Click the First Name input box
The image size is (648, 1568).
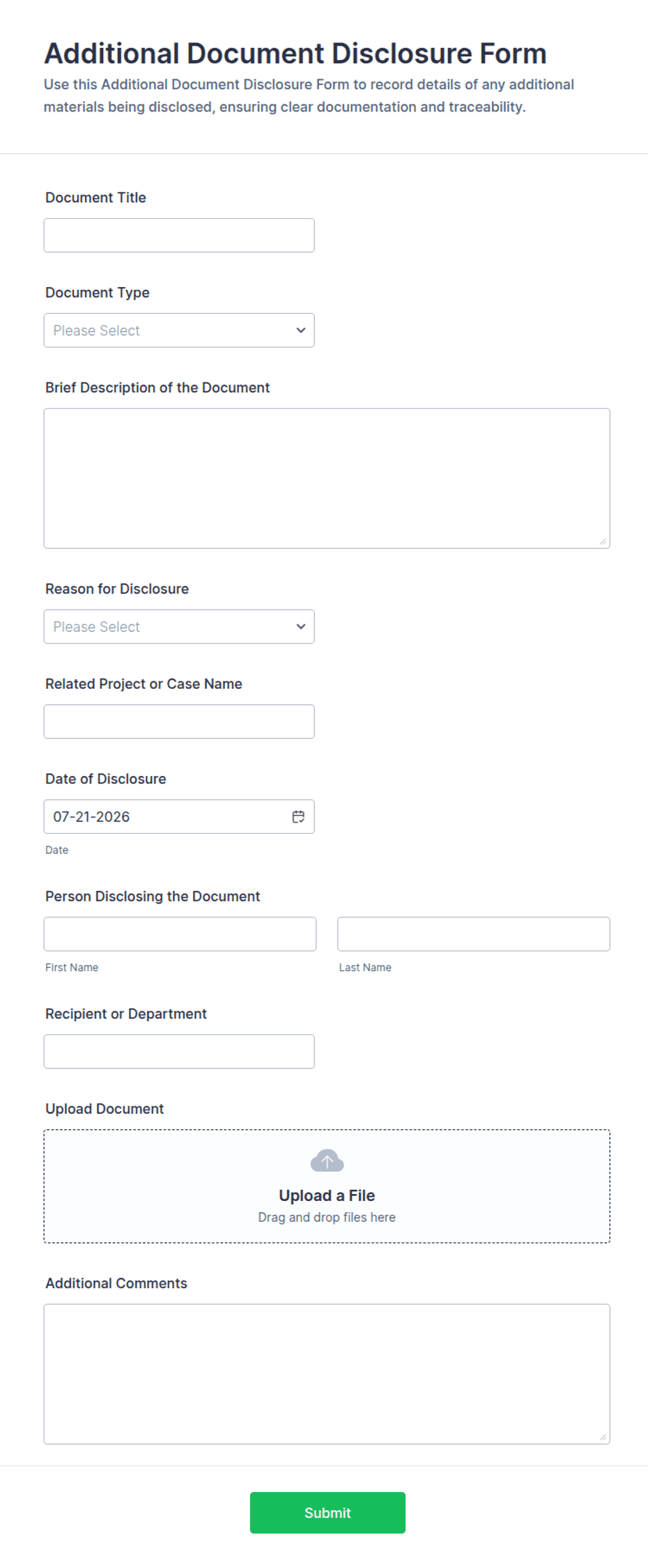(x=180, y=934)
